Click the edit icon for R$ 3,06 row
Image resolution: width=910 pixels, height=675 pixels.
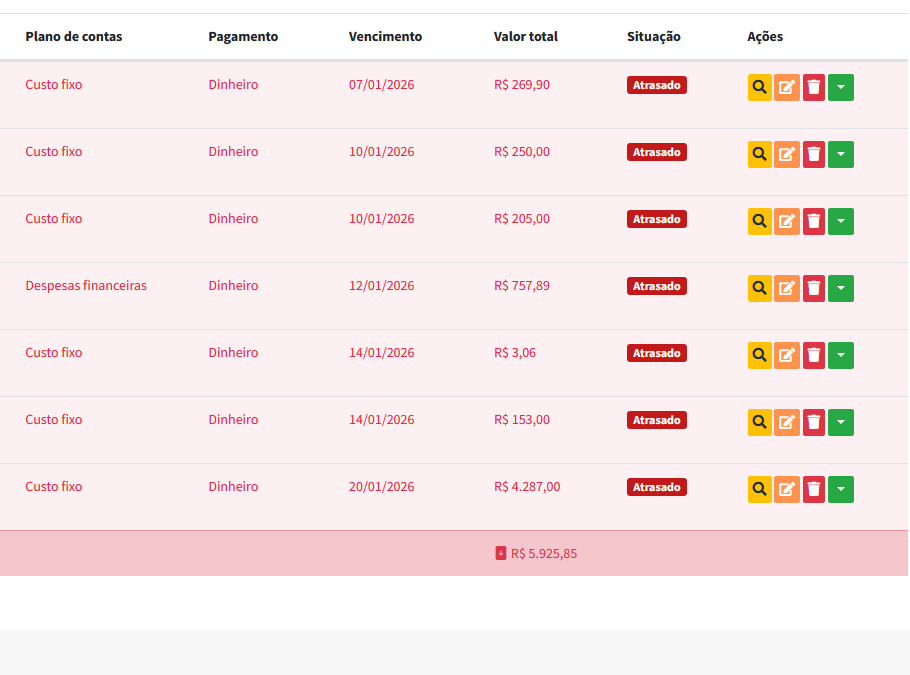pyautogui.click(x=787, y=356)
